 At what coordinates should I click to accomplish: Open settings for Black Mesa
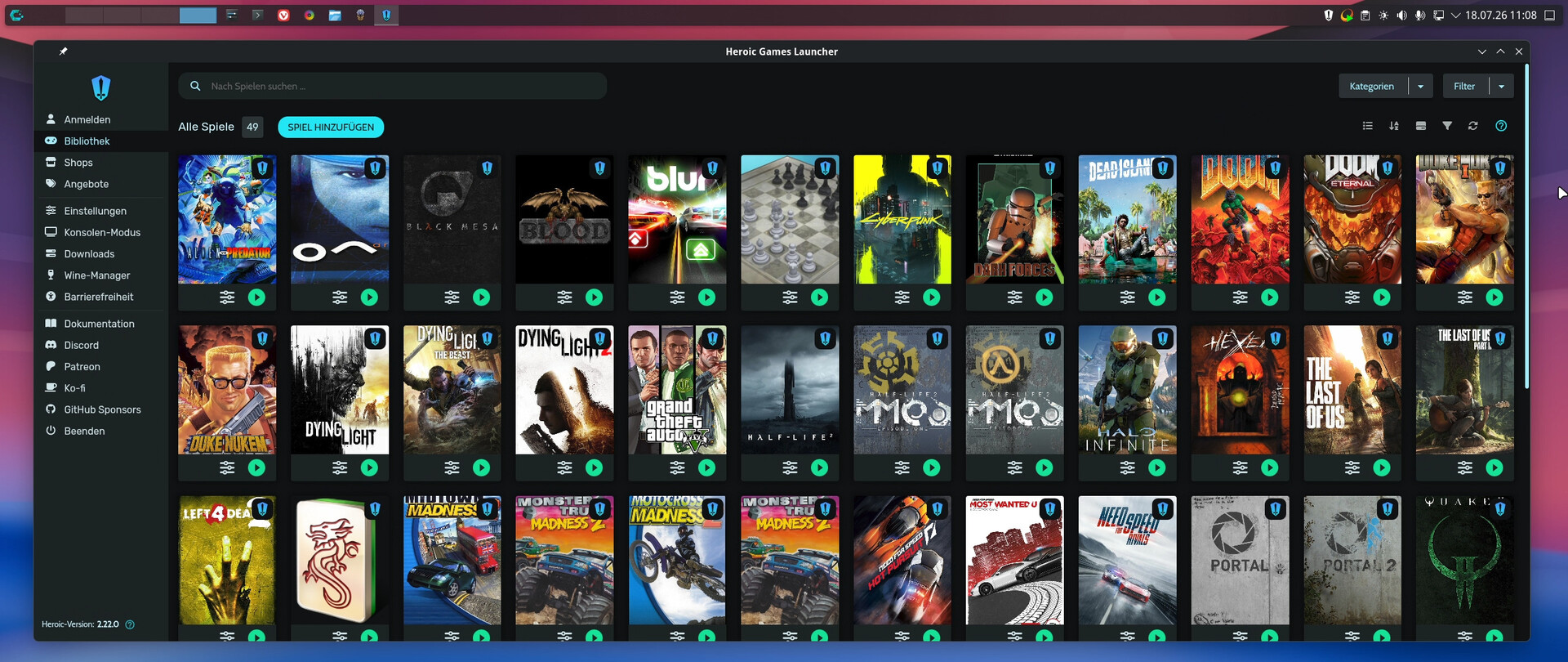coord(452,297)
